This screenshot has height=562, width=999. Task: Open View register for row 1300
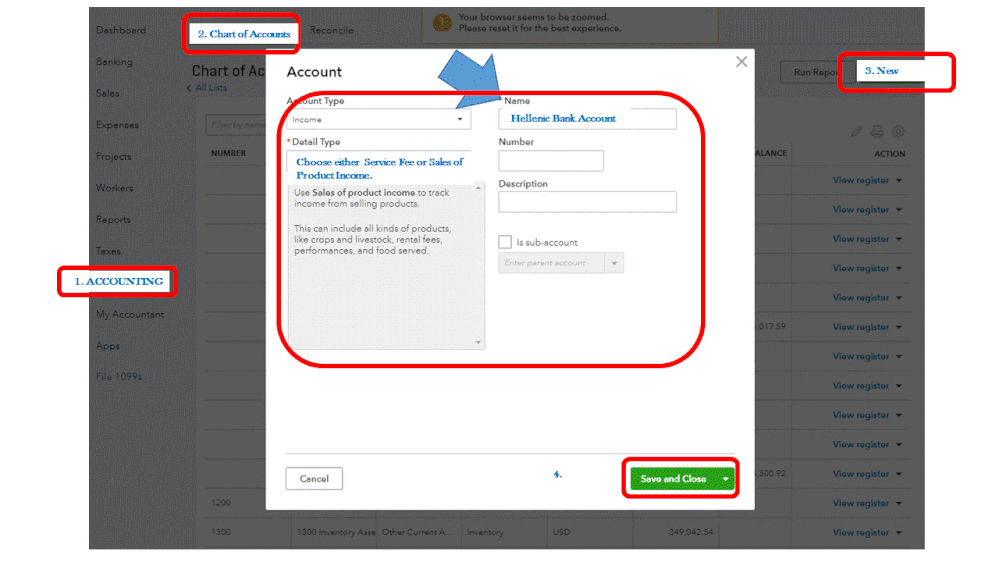[861, 533]
